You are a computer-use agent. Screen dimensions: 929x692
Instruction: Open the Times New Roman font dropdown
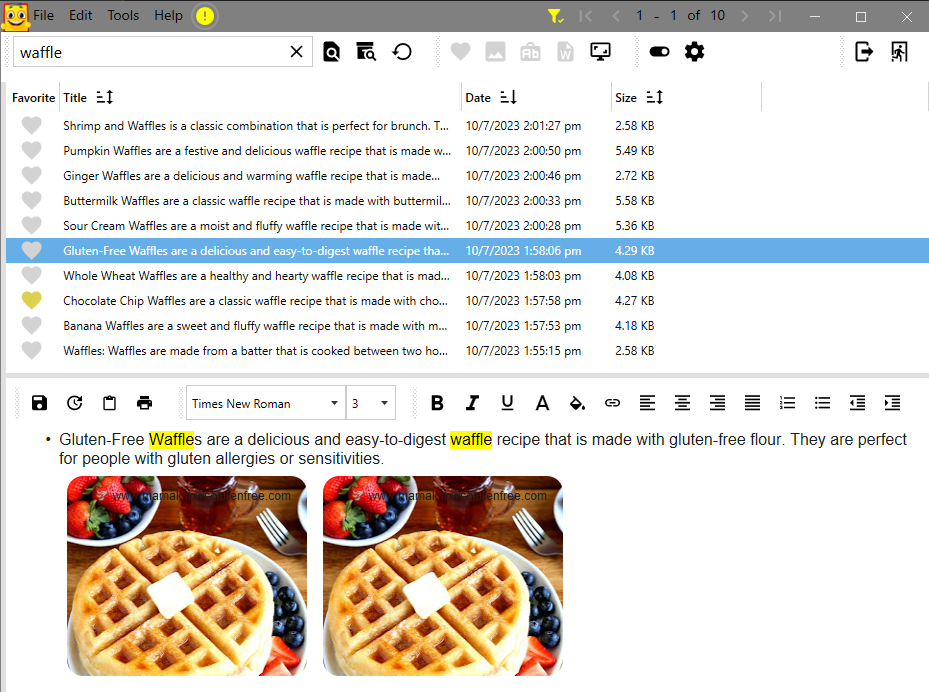(265, 403)
